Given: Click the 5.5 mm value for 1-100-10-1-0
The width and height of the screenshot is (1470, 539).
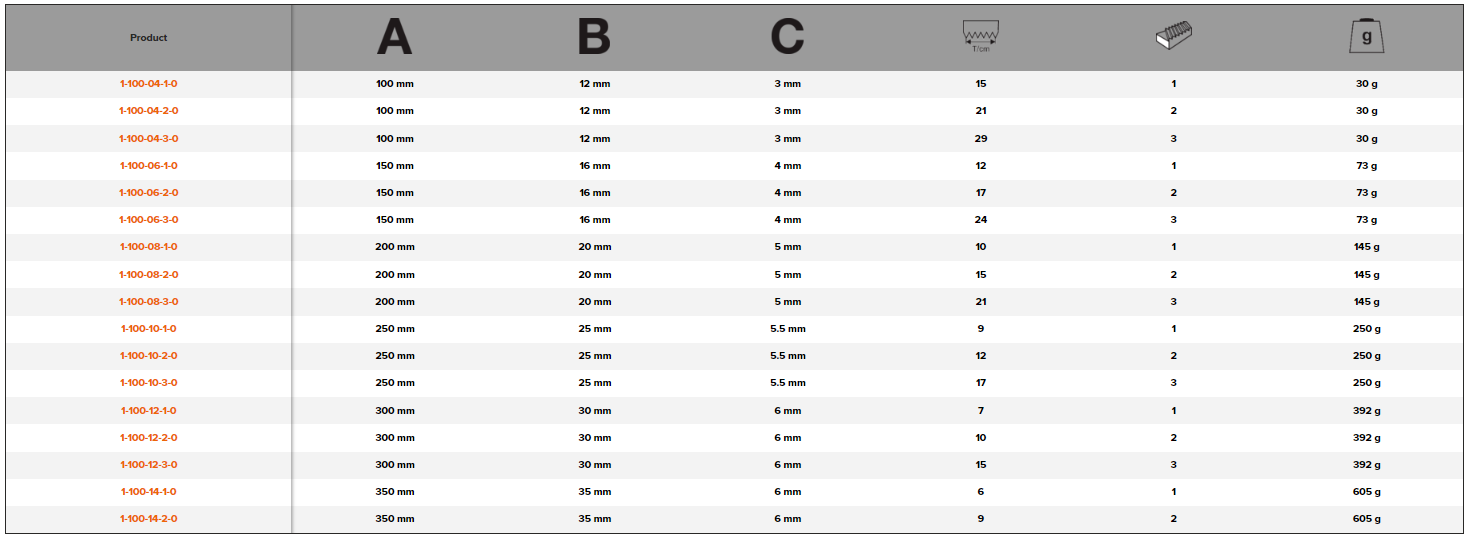Looking at the screenshot, I should pos(787,329).
